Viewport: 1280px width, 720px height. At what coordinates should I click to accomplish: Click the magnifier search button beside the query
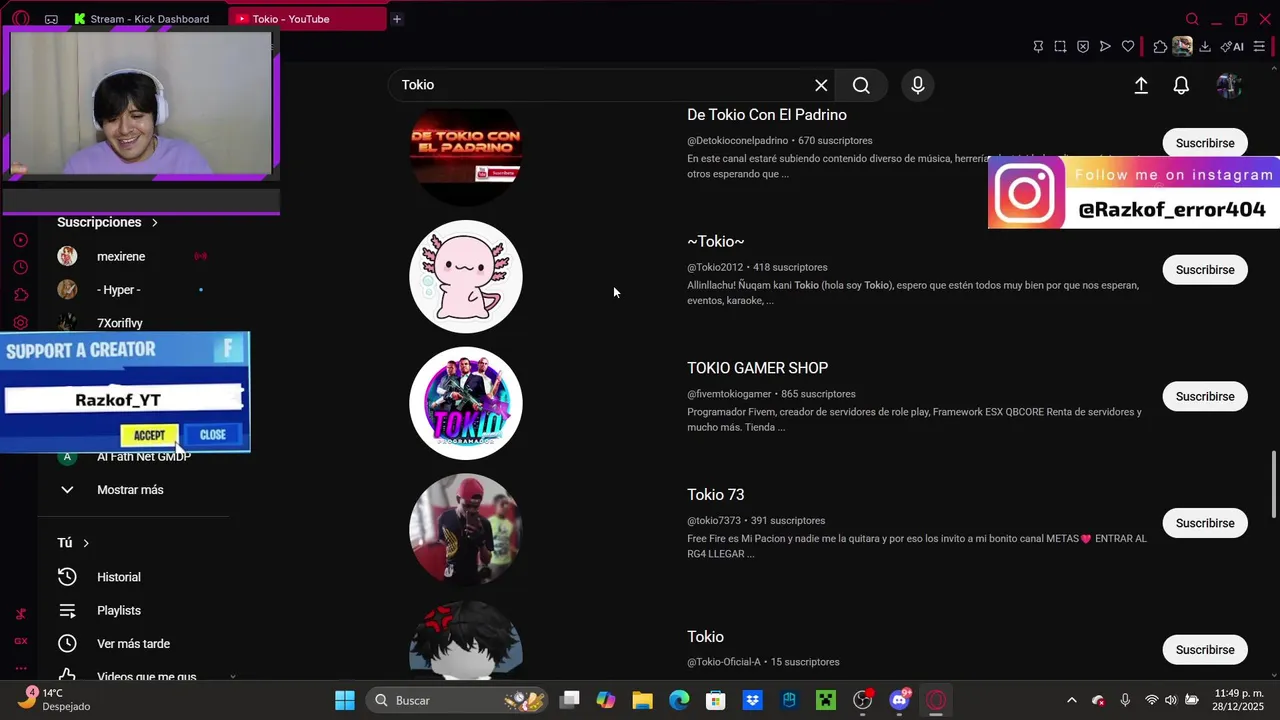[x=861, y=85]
